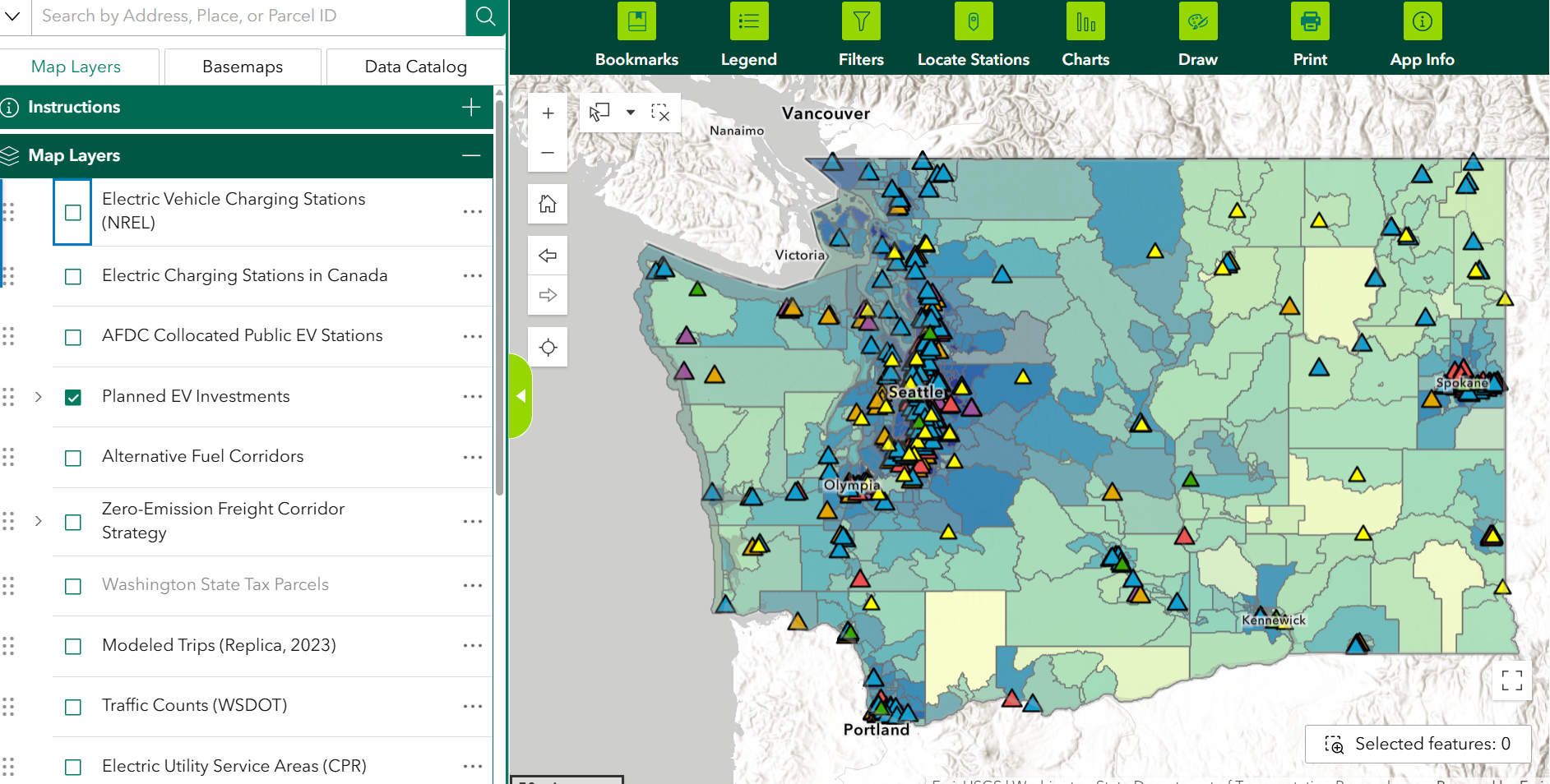Click the address search button
Viewport: 1550px width, 784px height.
click(x=486, y=16)
